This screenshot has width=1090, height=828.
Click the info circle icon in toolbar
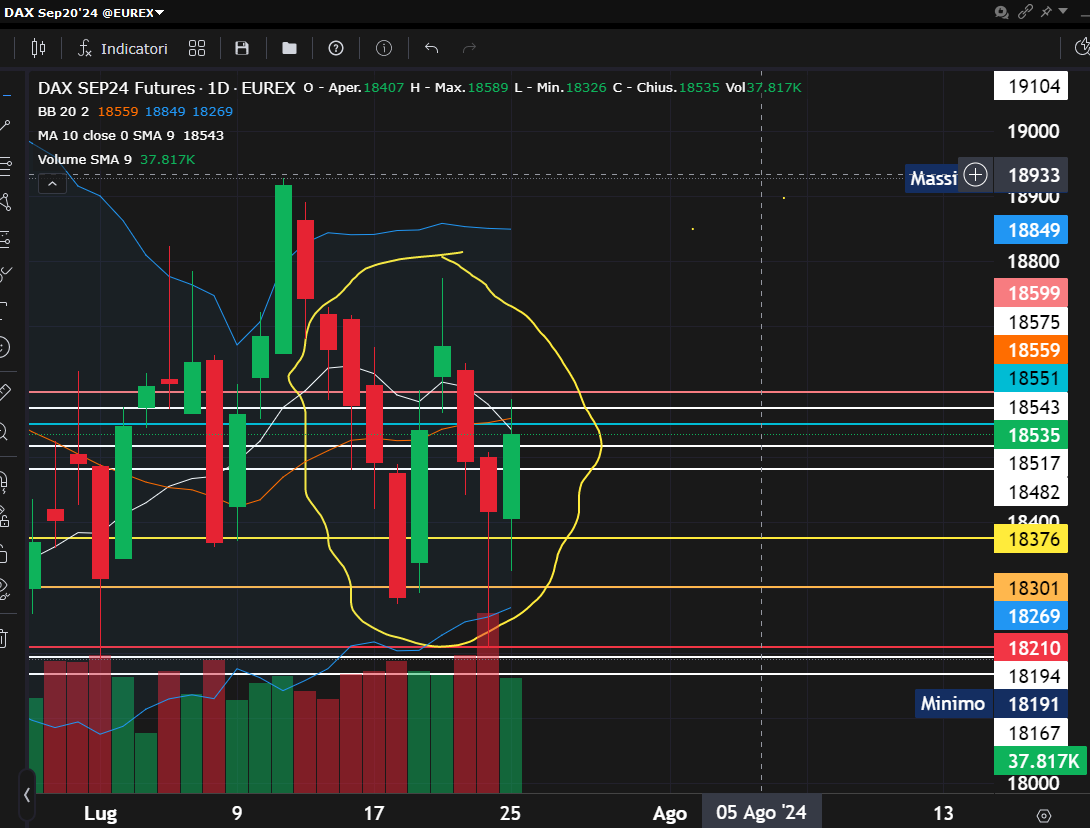tap(384, 48)
